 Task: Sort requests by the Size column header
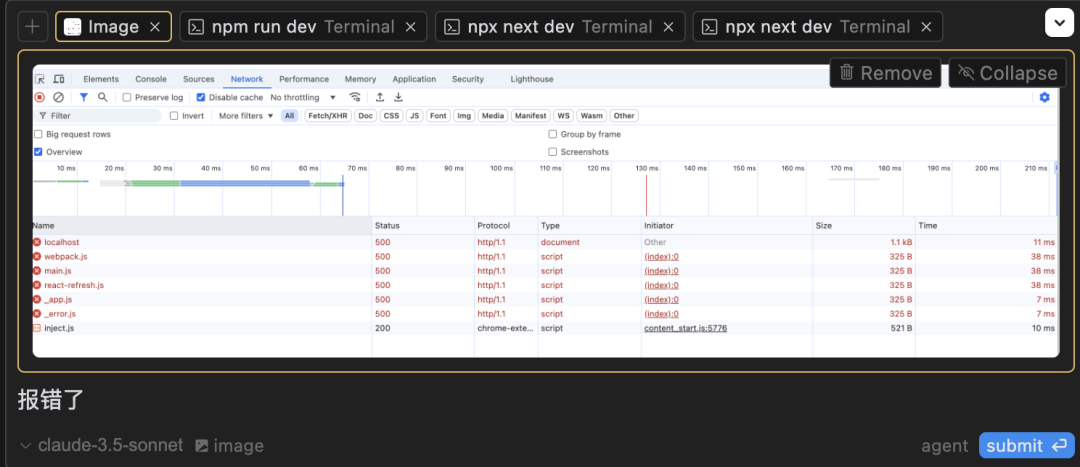[864, 225]
